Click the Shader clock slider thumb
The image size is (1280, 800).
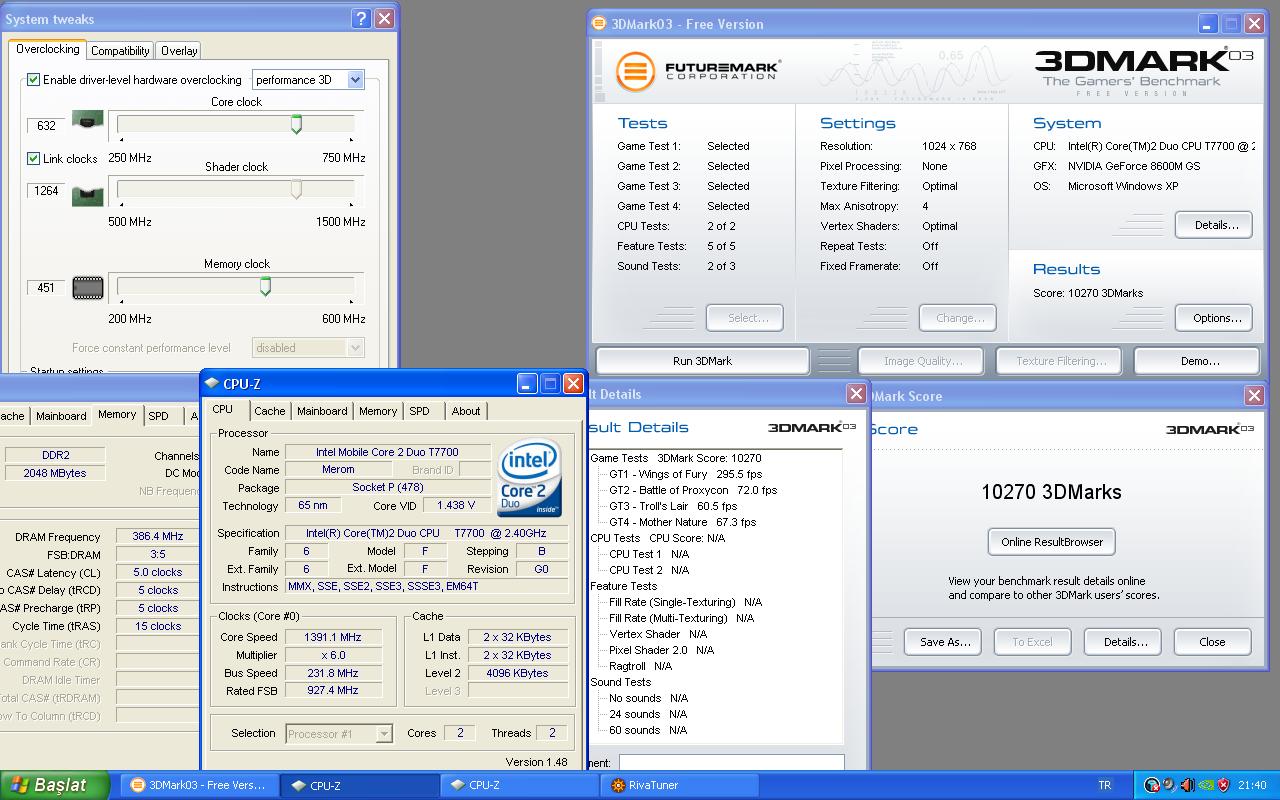[x=296, y=188]
